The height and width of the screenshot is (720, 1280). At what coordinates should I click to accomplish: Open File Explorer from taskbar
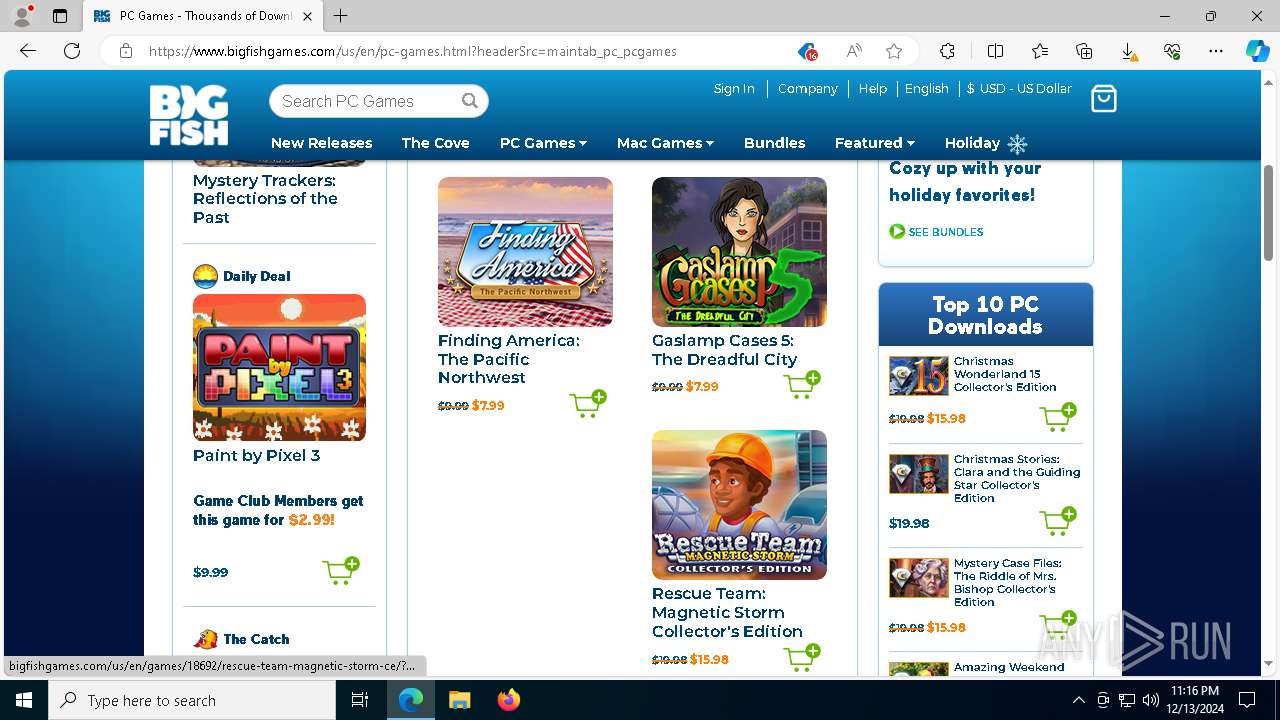[459, 700]
